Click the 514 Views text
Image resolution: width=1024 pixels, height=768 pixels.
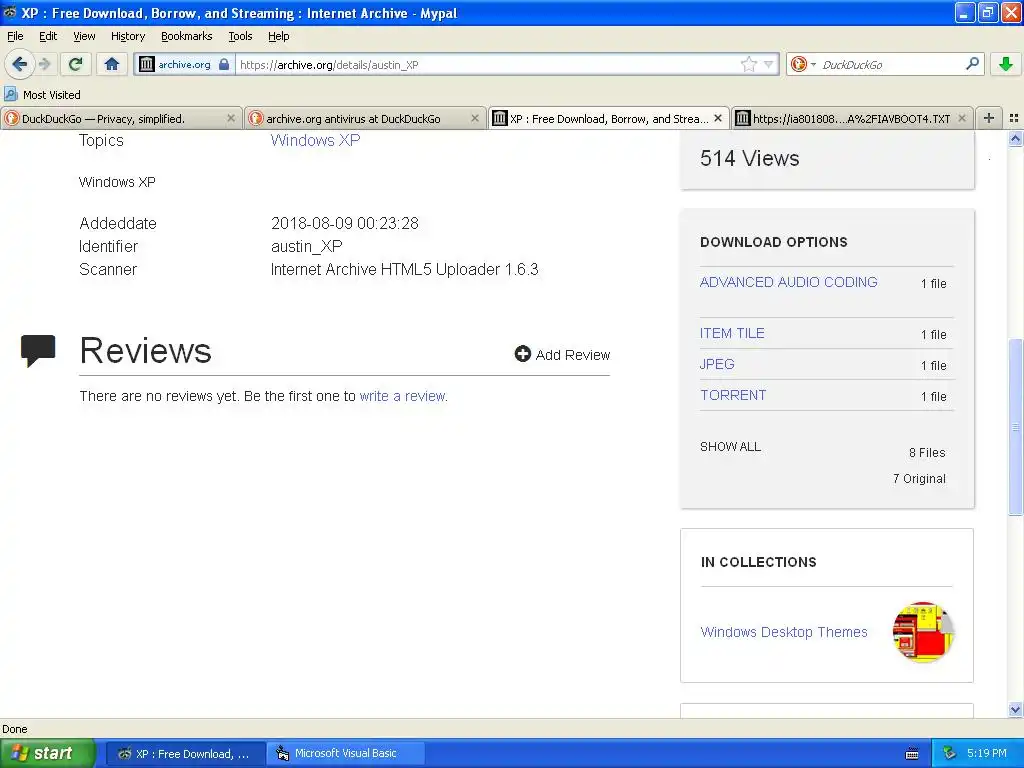750,158
